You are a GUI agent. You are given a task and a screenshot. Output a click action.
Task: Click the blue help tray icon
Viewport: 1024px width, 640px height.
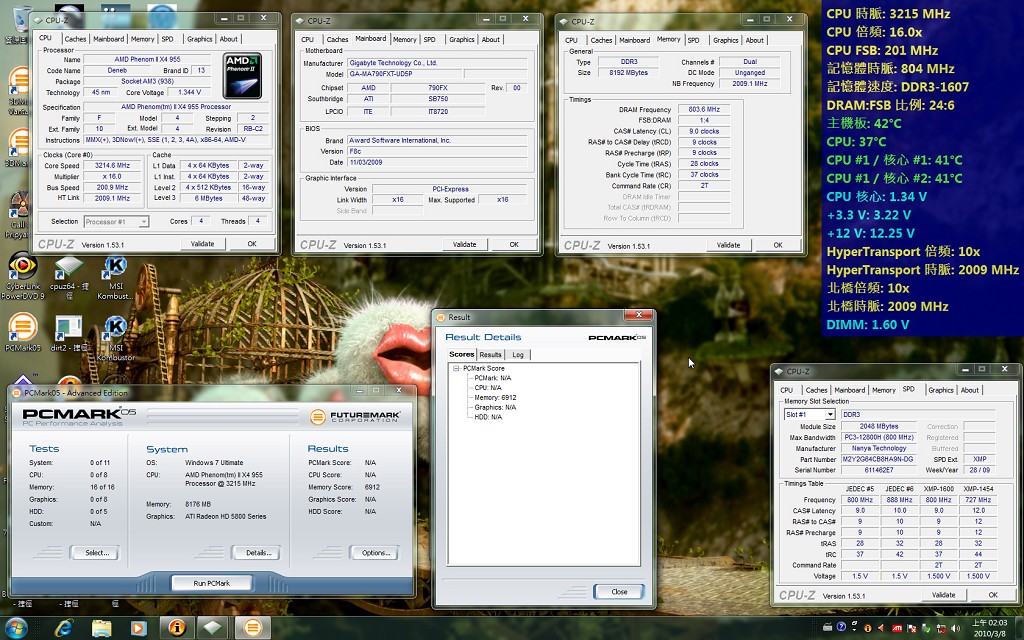pos(842,628)
